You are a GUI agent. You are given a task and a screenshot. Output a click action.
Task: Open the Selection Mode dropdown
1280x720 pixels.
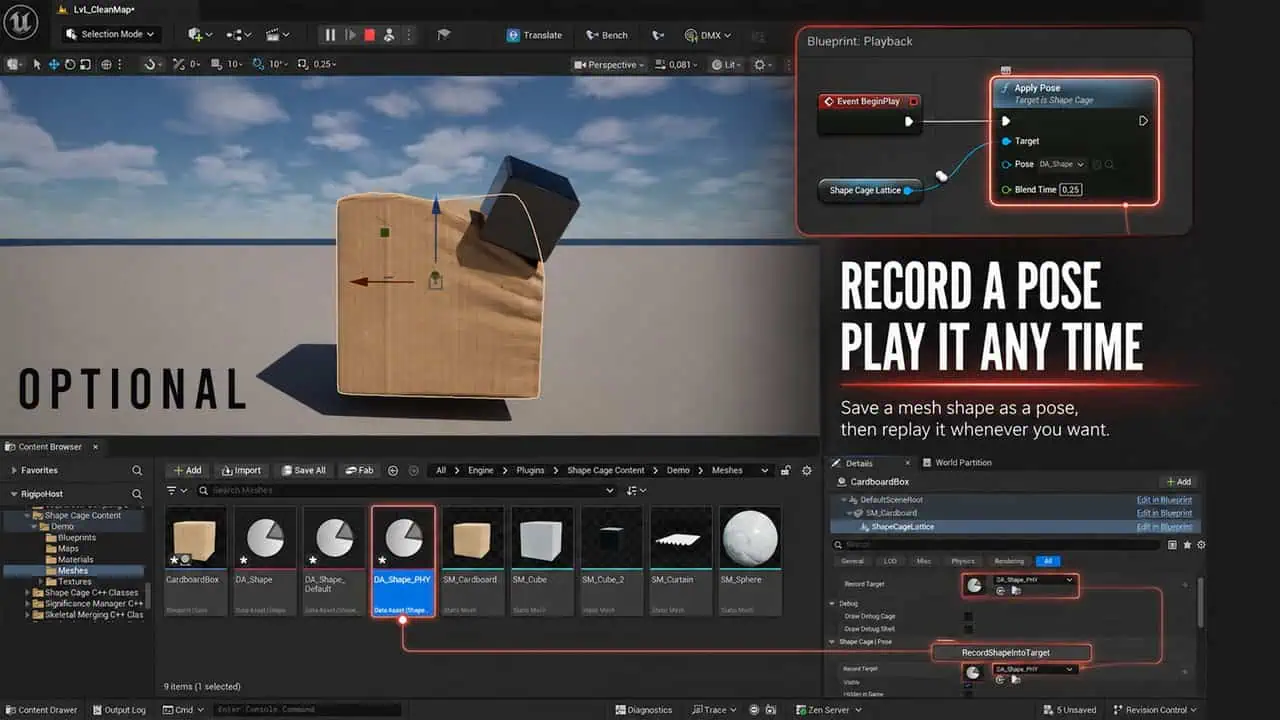point(111,34)
